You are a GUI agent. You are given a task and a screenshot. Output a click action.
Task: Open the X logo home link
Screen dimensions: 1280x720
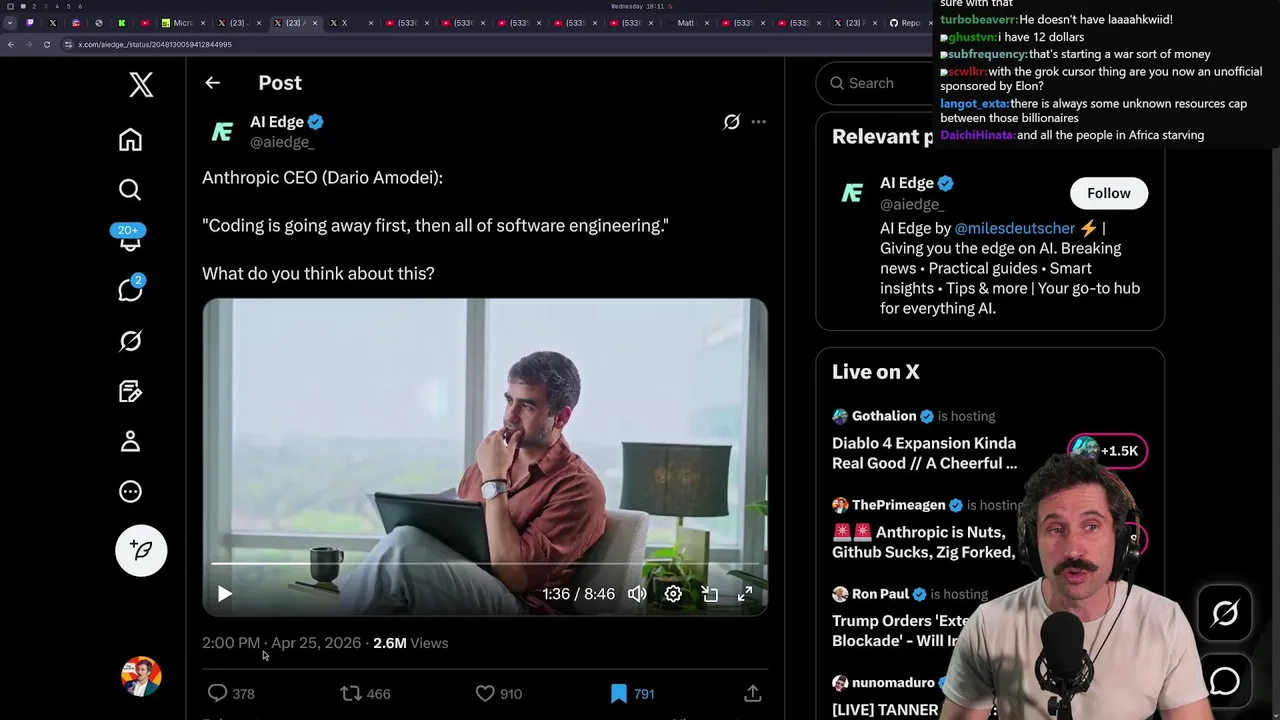click(141, 85)
